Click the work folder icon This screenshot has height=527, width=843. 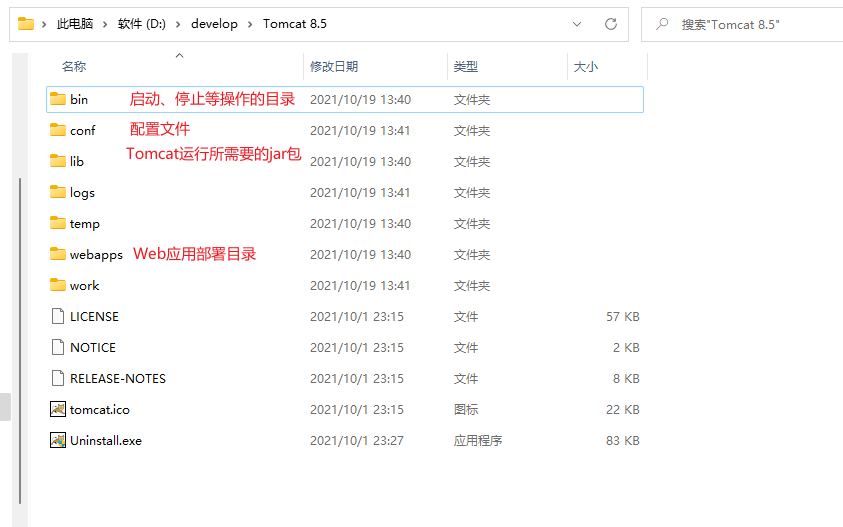58,285
